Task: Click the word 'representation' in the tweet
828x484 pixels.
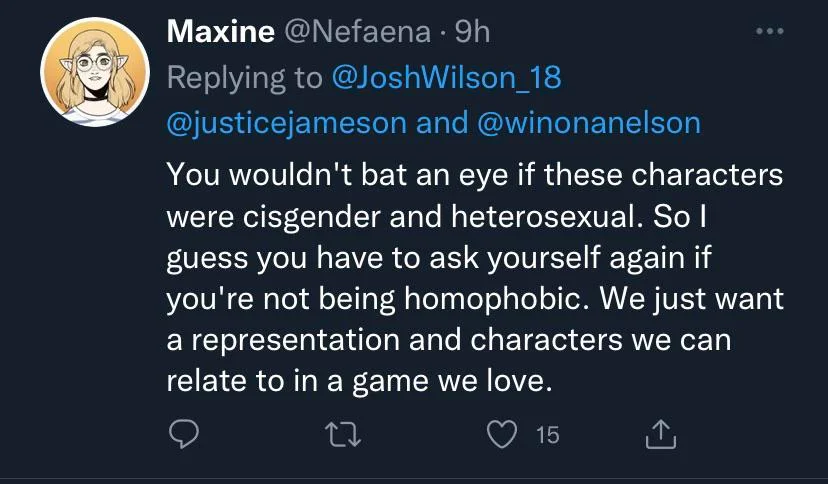Action: [295, 340]
